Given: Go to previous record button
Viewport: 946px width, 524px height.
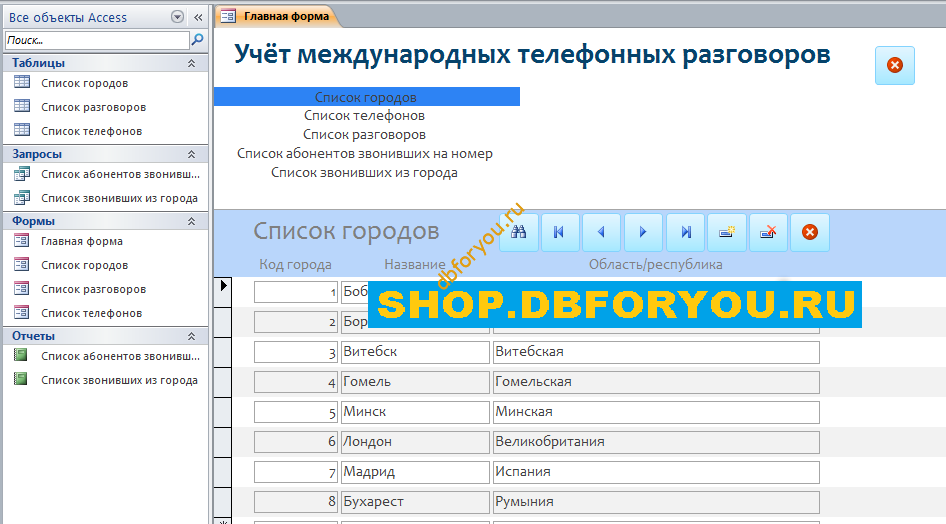Looking at the screenshot, I should click(x=601, y=232).
